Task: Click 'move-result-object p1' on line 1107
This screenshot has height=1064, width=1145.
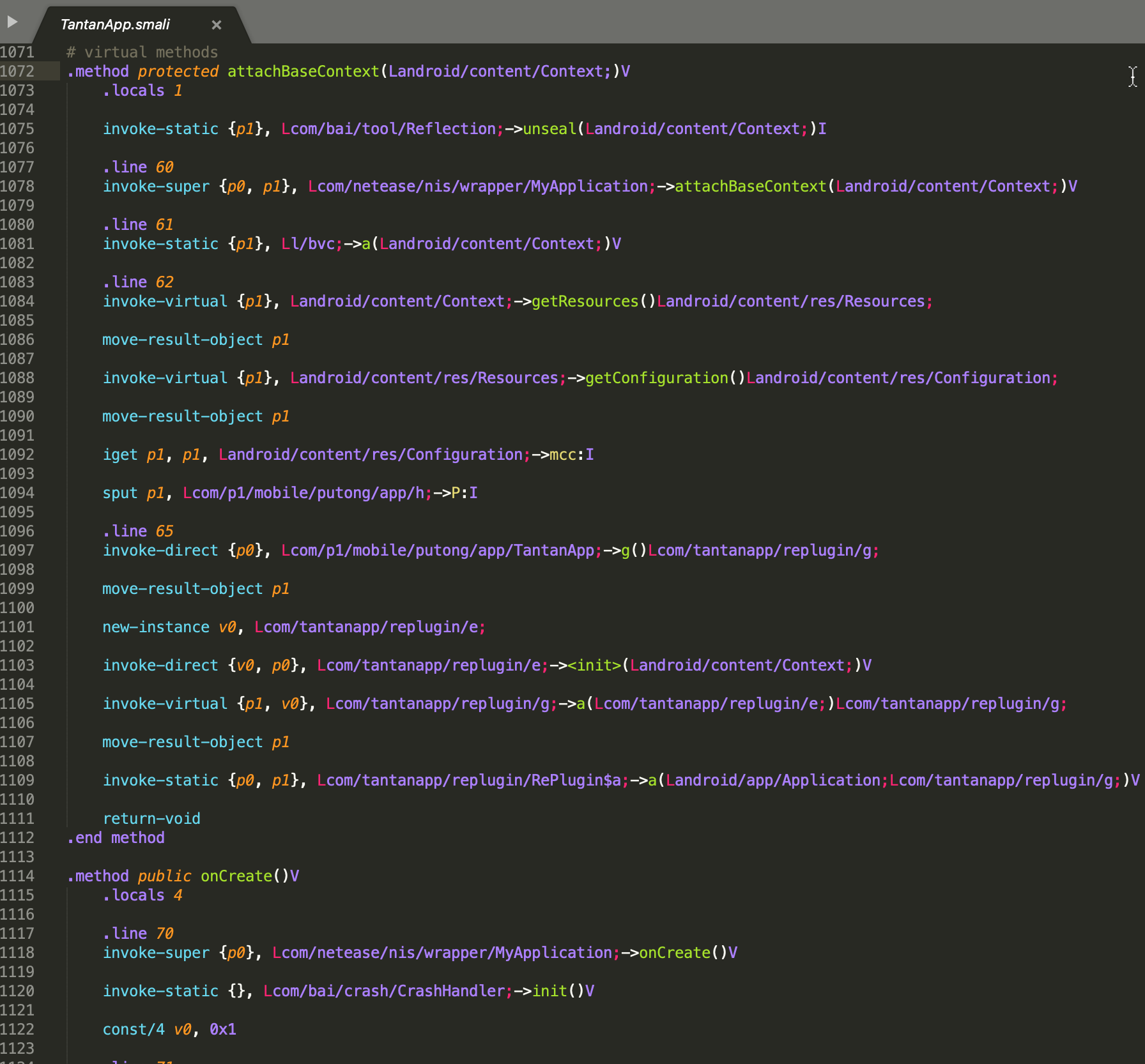Action: 196,741
